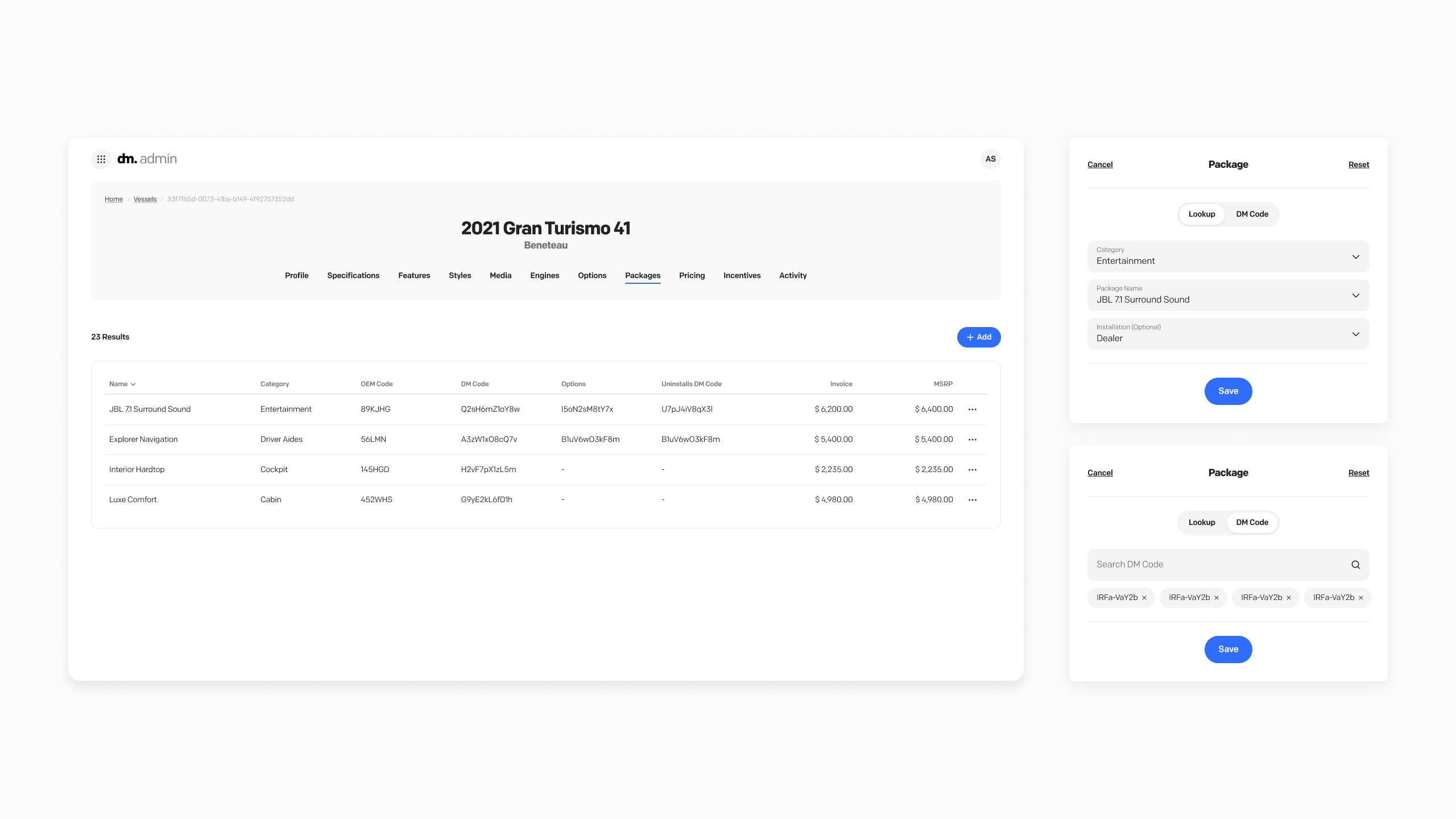Switch upper Package panel to DM Code
Screen dimensions: 1456x819
(x=1252, y=214)
